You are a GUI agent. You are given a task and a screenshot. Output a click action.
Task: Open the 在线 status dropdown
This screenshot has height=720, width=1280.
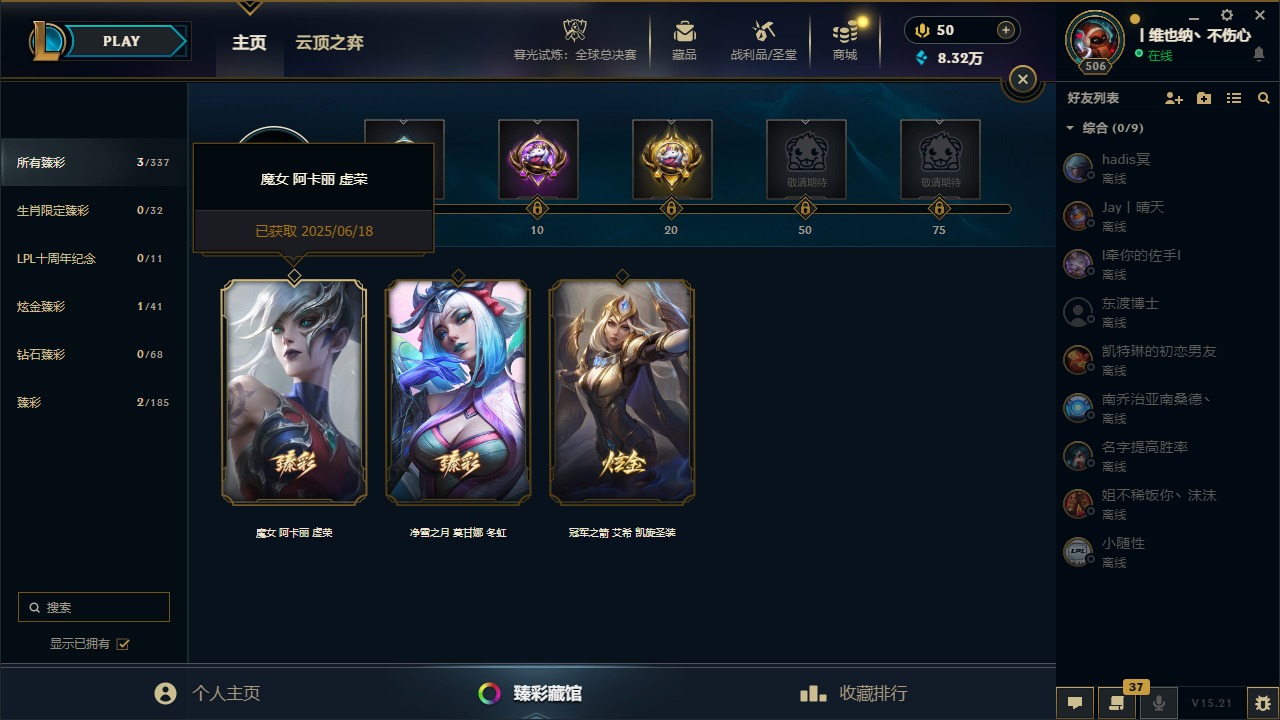[x=1153, y=56]
